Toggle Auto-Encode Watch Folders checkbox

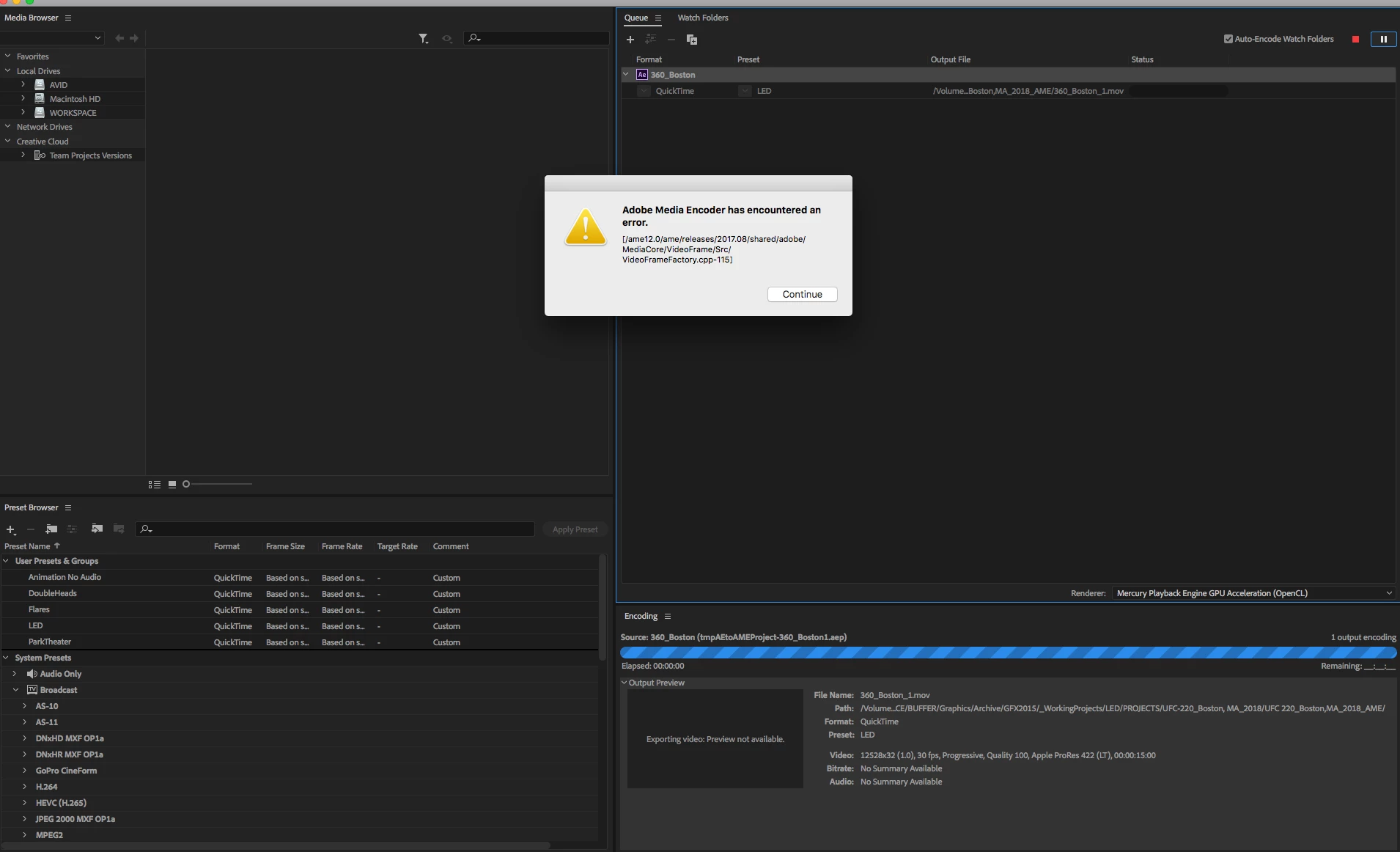coord(1228,39)
